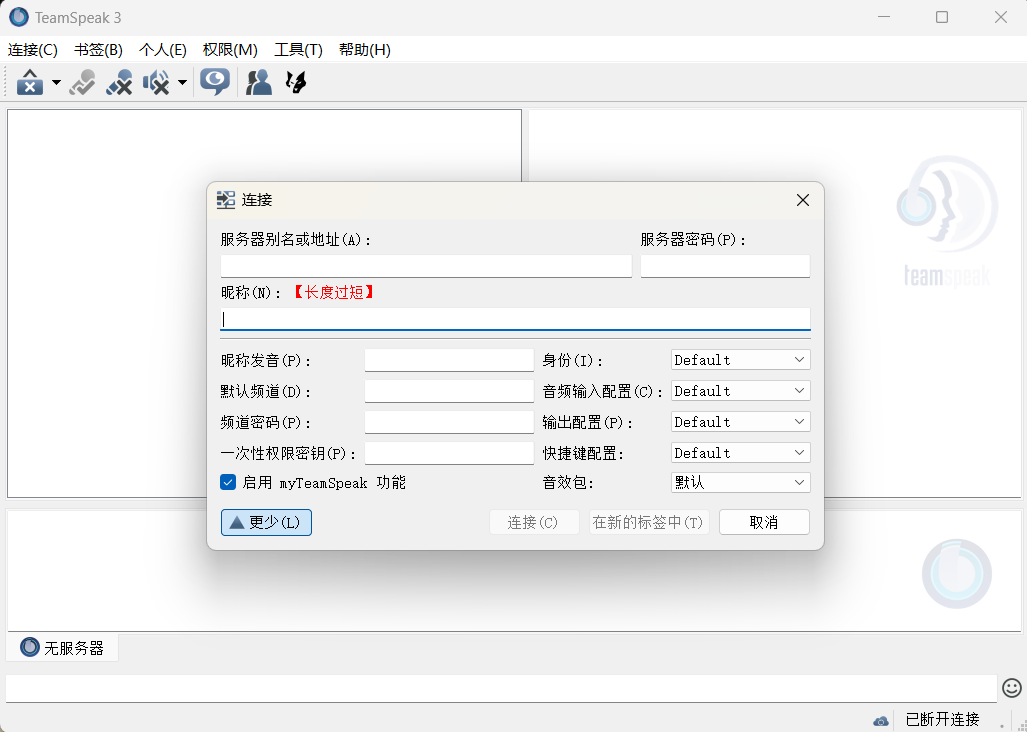Focus the 频道密码(P) input field
1027x732 pixels.
click(449, 422)
